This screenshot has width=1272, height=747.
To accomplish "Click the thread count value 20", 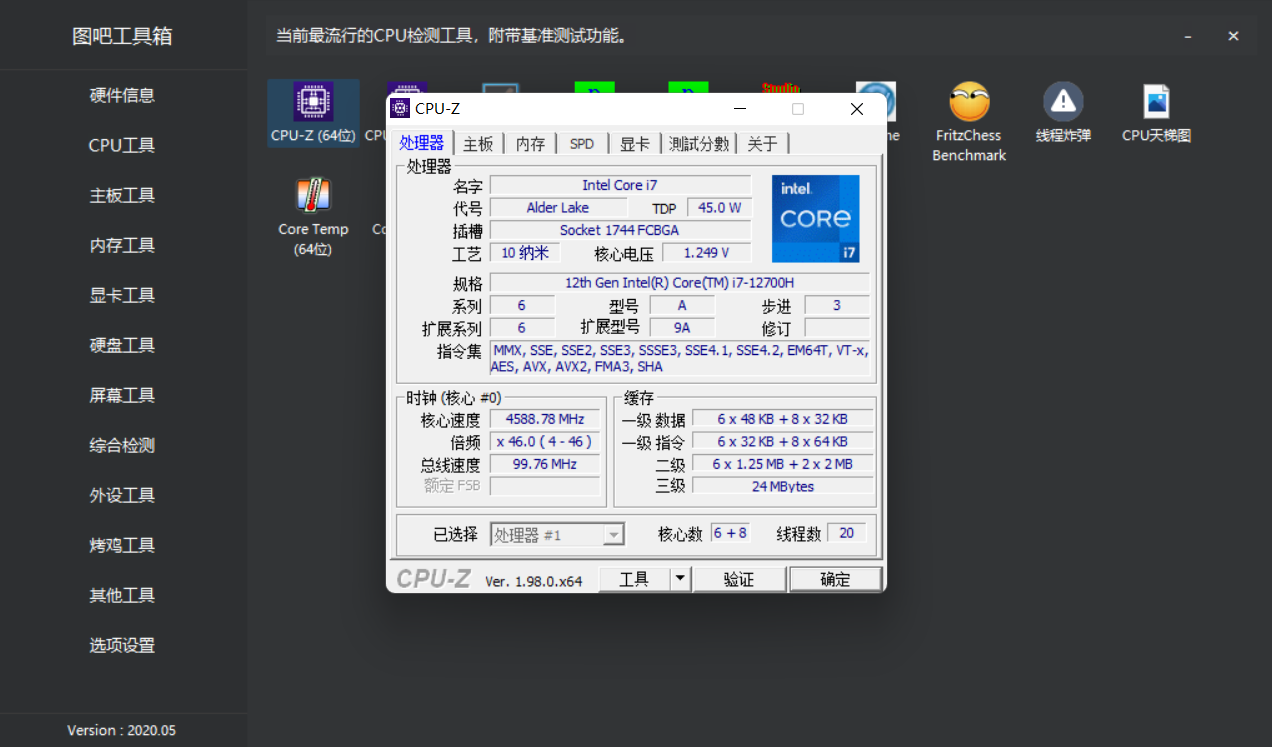I will tap(846, 533).
